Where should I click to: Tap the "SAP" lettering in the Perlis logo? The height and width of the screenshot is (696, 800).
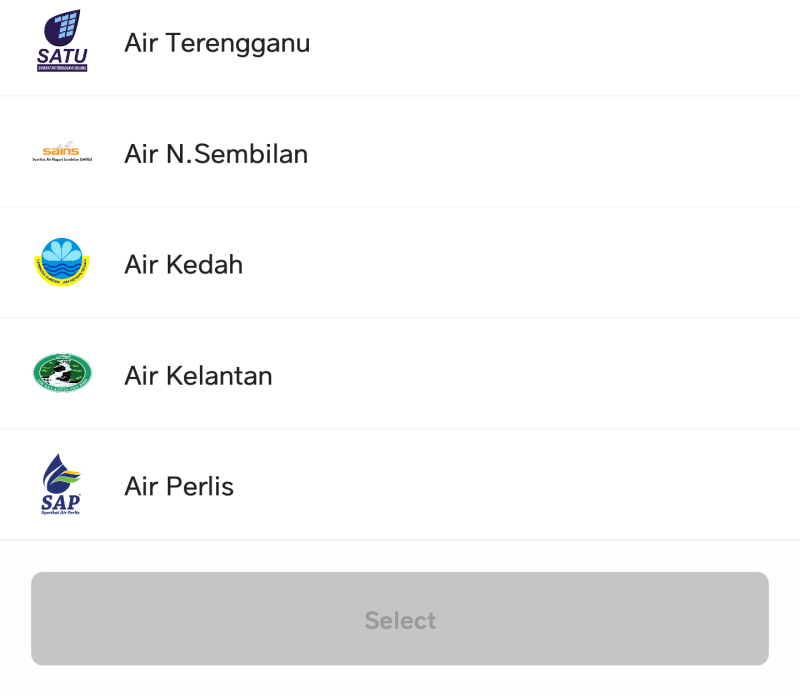(x=61, y=501)
